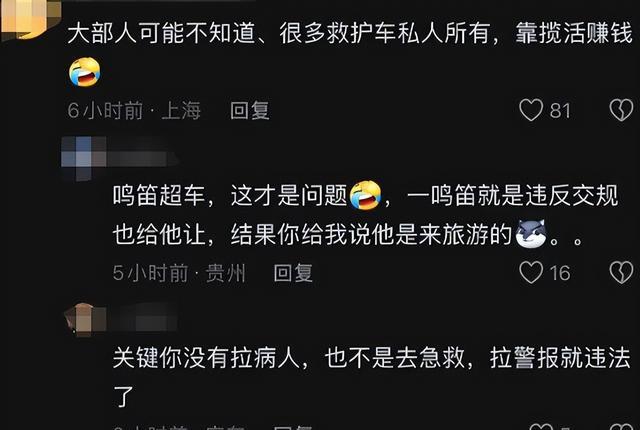Viewport: 640px width, 430px height.
Task: Tap broken-heart dislike on the Guizhou comment
Action: pos(621,272)
